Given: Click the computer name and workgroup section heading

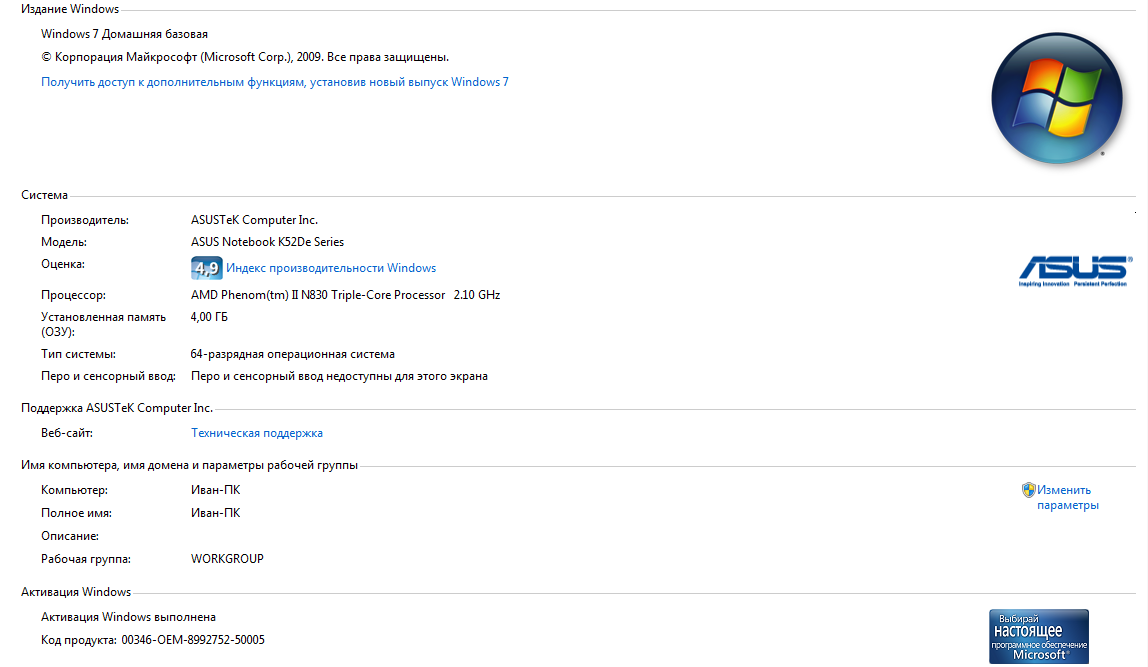Looking at the screenshot, I should (190, 465).
